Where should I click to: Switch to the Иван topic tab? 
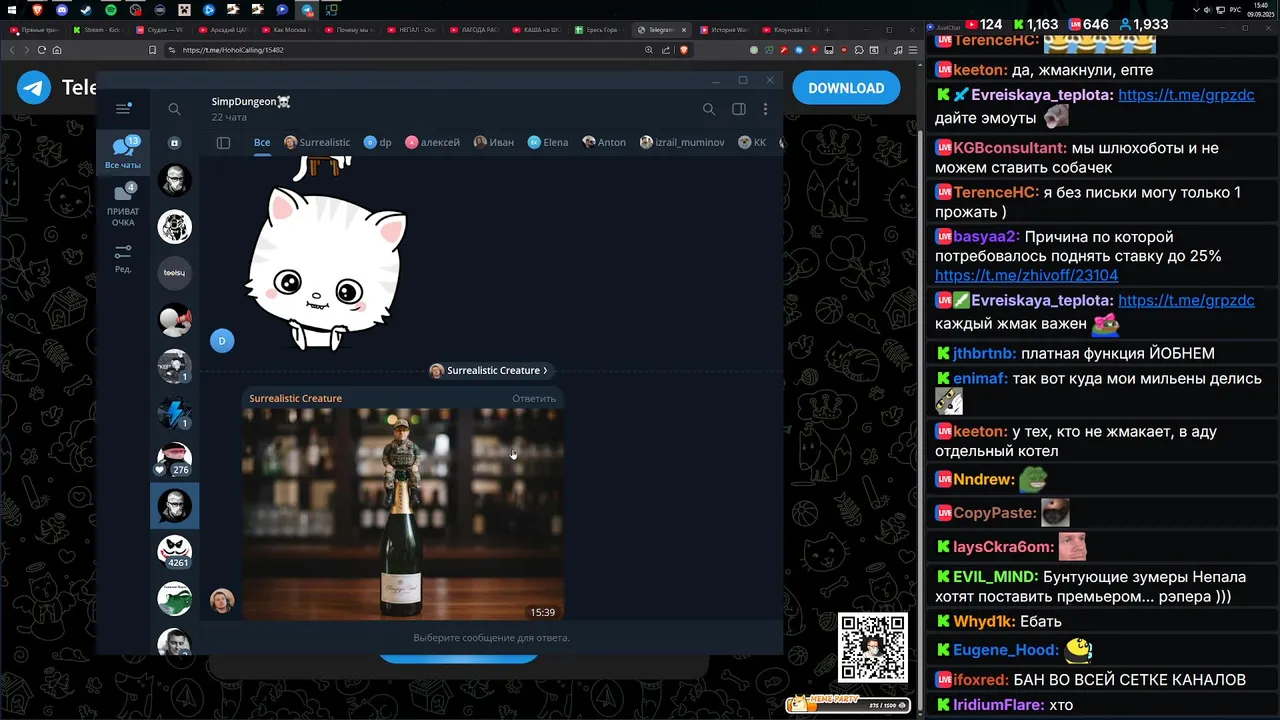coord(494,142)
